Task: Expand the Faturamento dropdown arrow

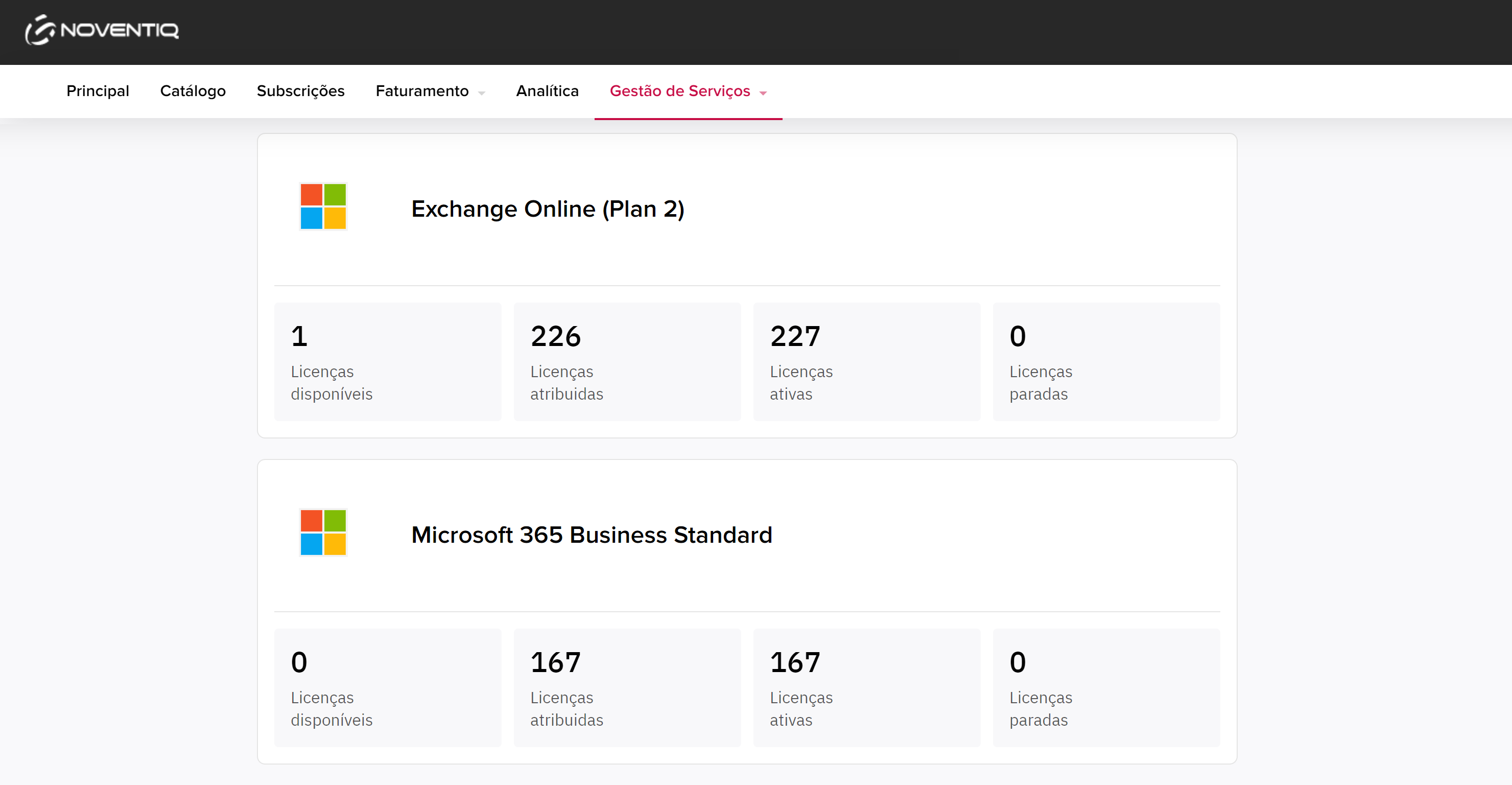Action: pyautogui.click(x=481, y=93)
